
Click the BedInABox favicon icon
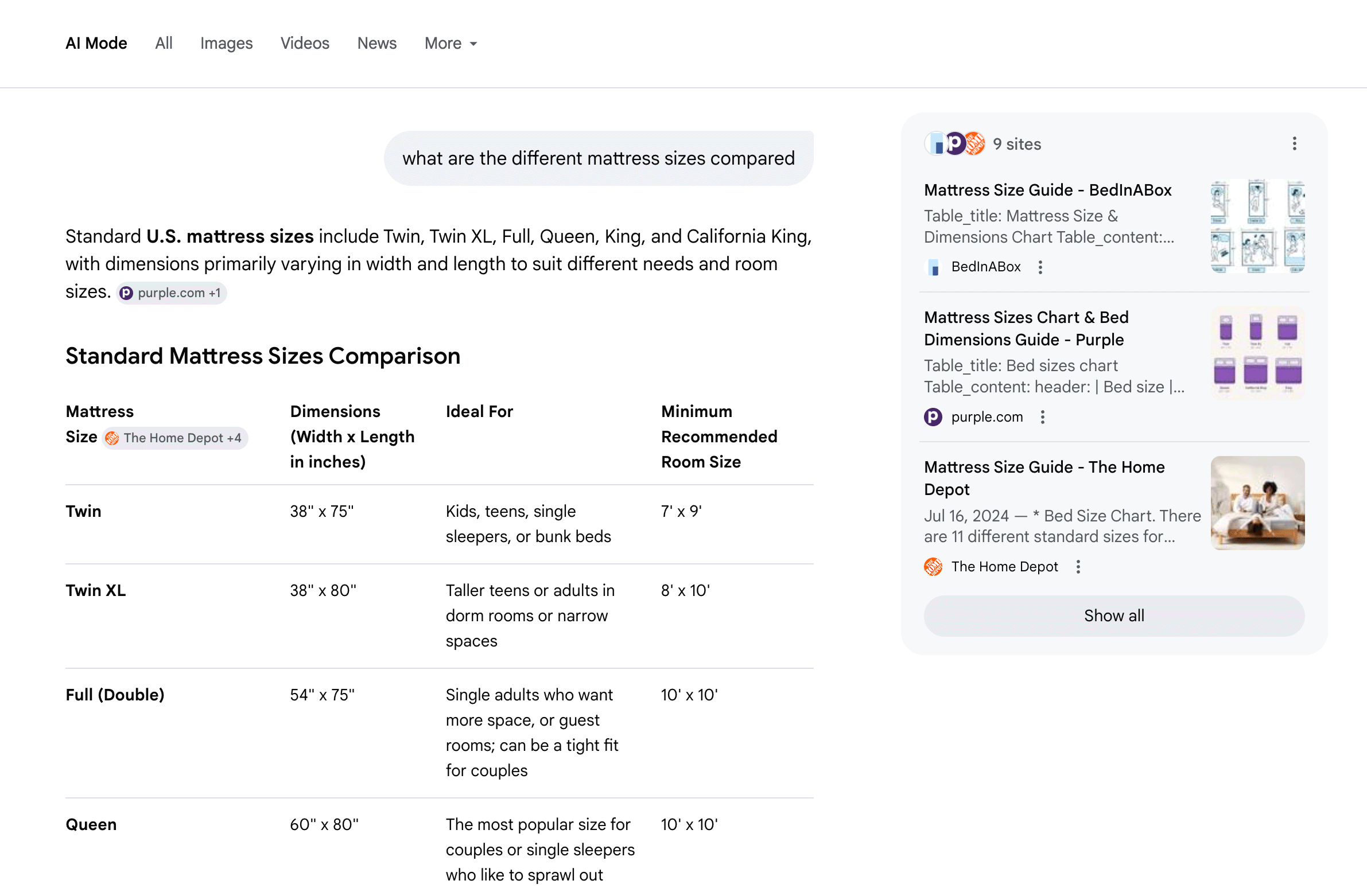[x=933, y=267]
